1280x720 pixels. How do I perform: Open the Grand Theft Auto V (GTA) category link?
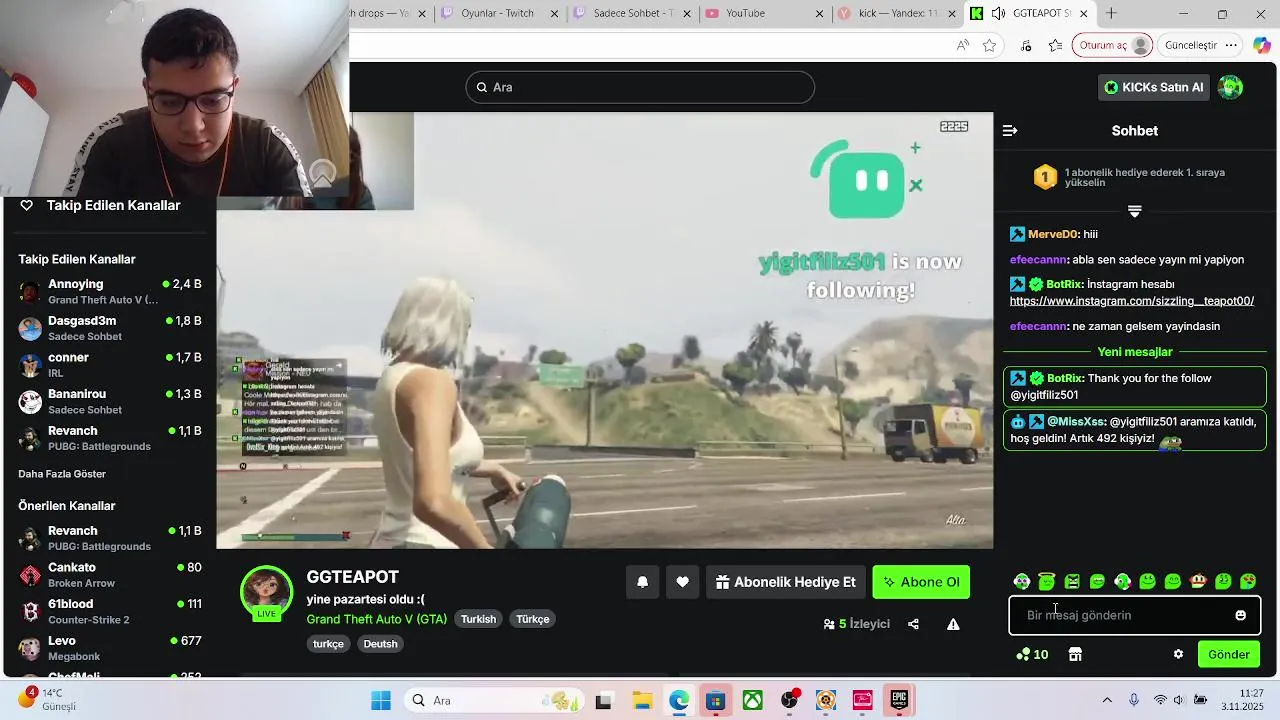pyautogui.click(x=377, y=619)
